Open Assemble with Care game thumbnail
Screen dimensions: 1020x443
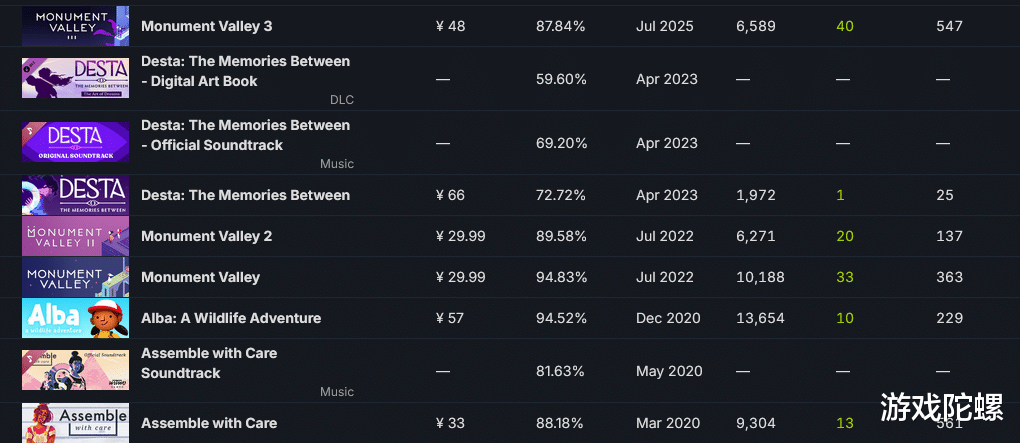(x=75, y=423)
